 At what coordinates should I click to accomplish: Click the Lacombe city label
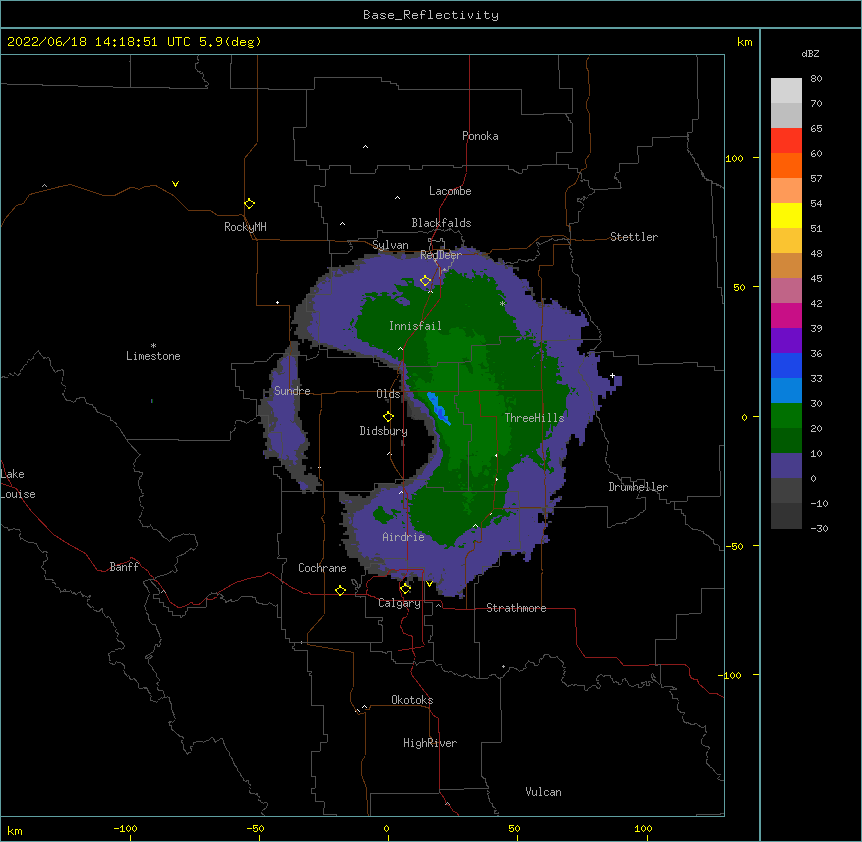450,191
